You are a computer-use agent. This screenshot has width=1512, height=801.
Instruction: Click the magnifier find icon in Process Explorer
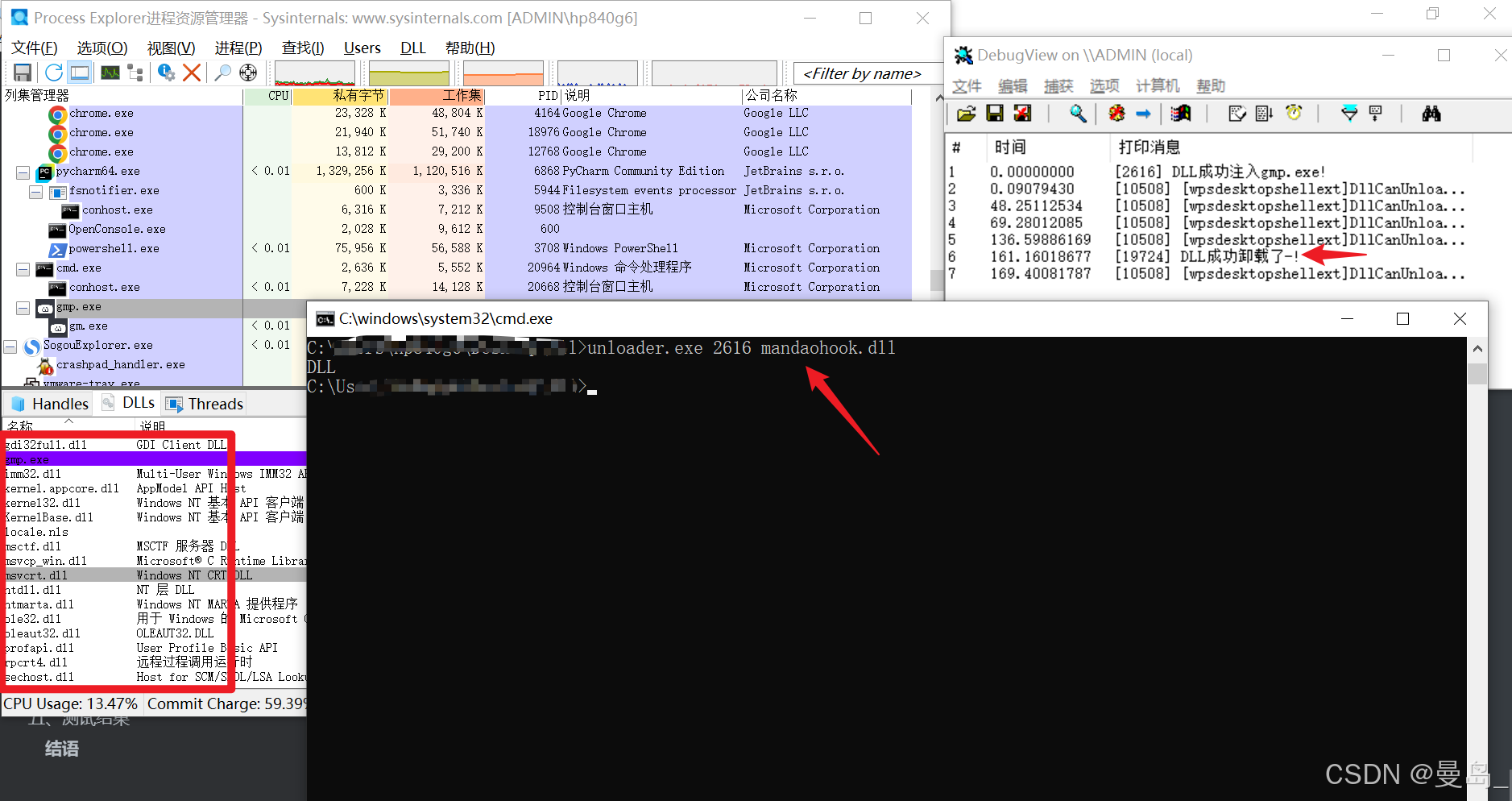click(222, 73)
